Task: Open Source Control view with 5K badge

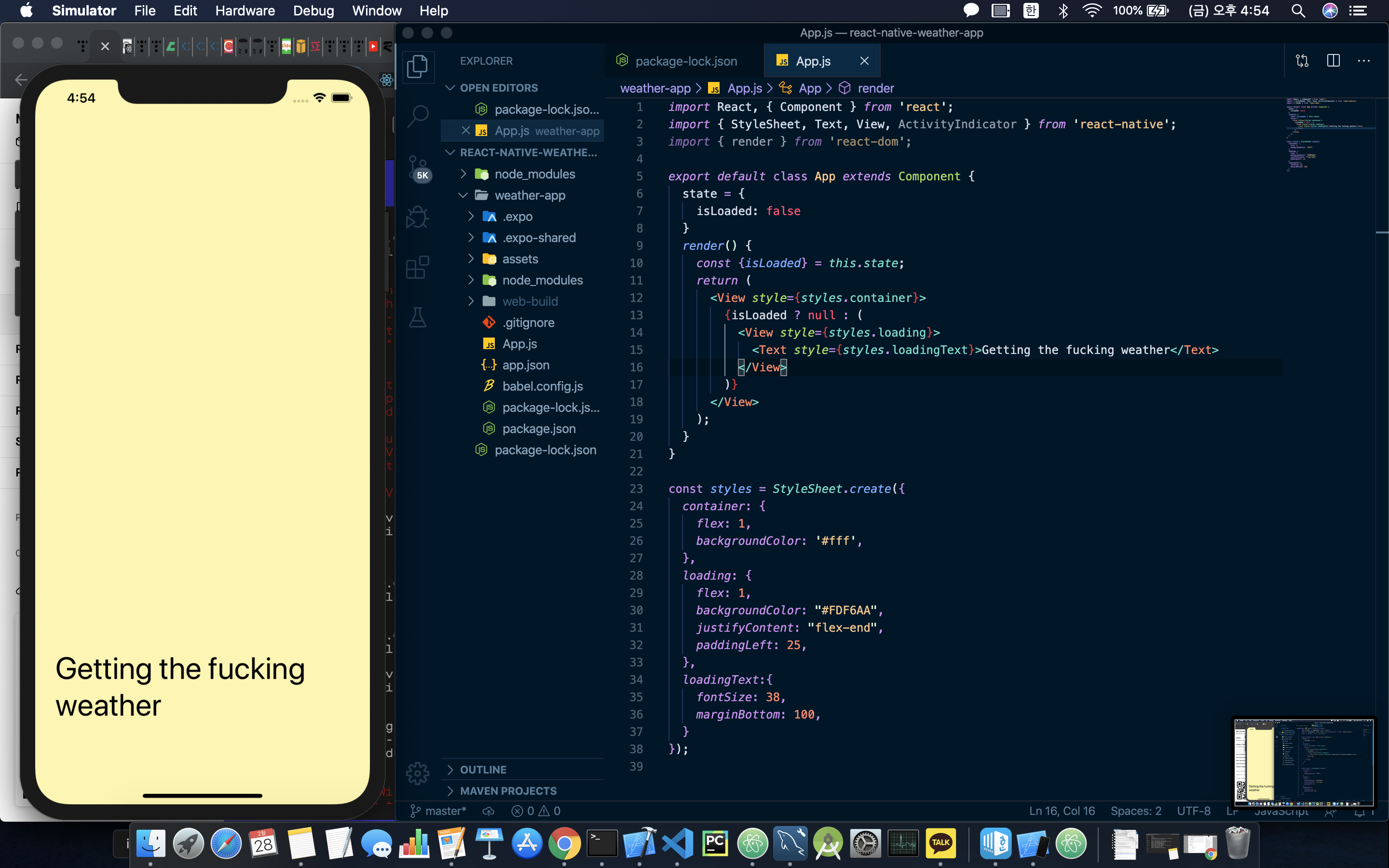Action: click(418, 167)
